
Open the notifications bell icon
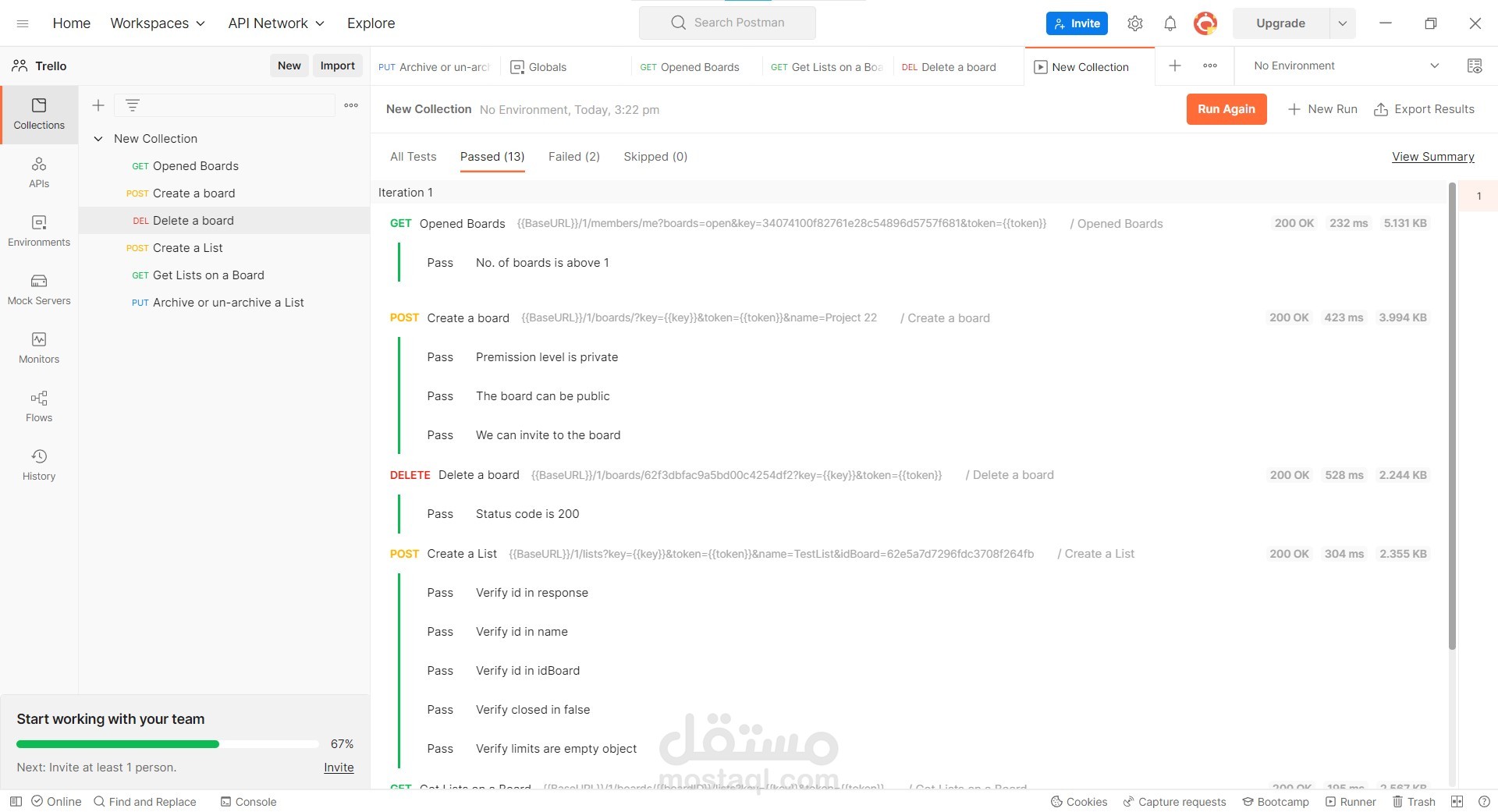(1170, 23)
